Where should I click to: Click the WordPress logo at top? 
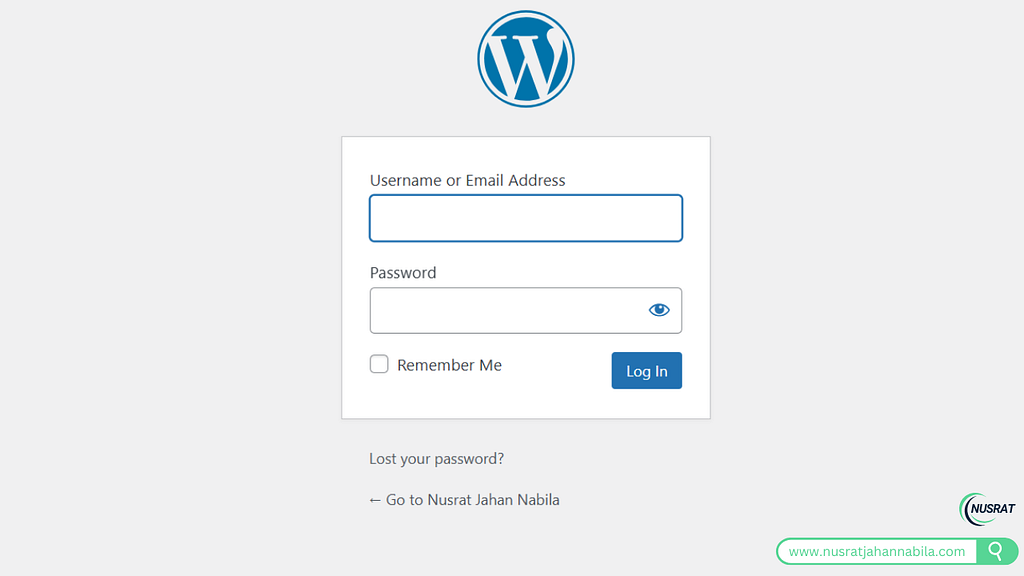pos(526,59)
